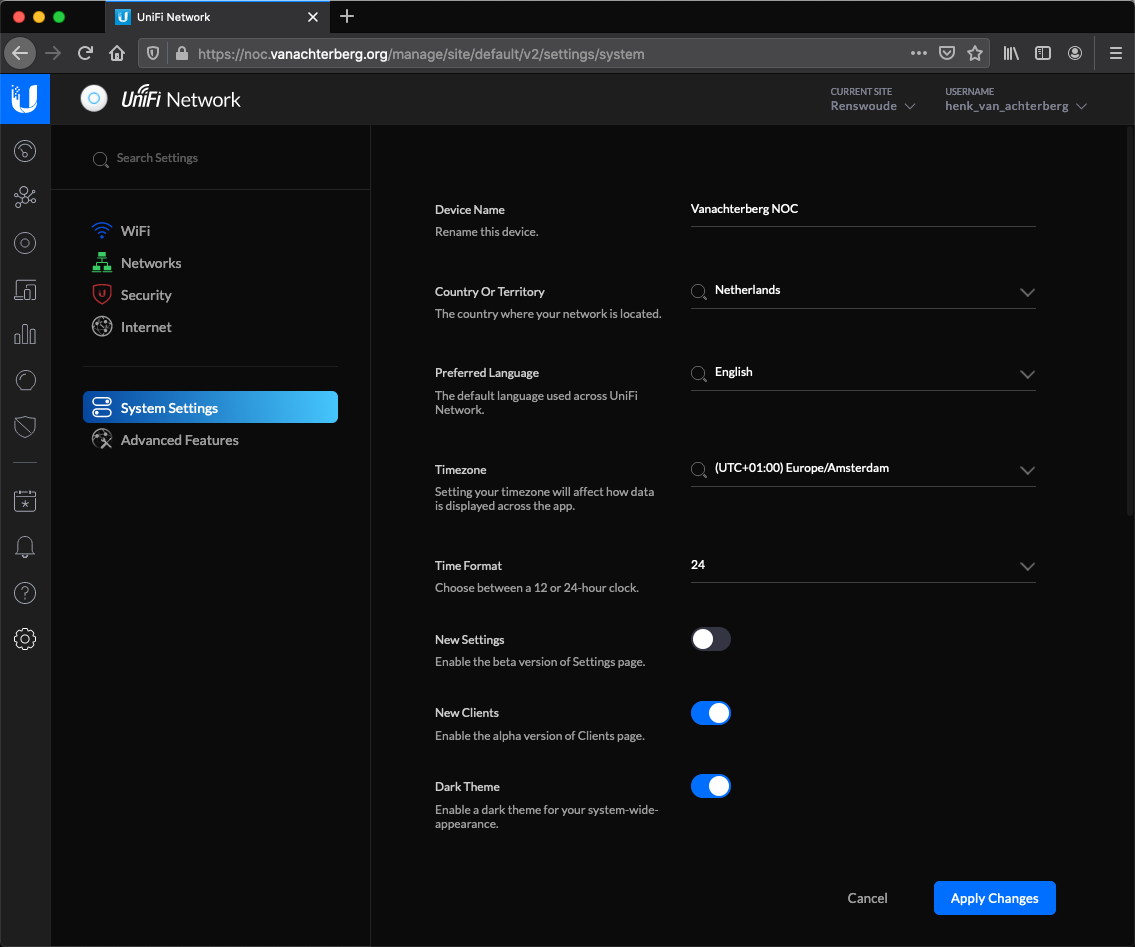Open the browser Library icon
Screen dimensions: 1135x947
(1011, 54)
